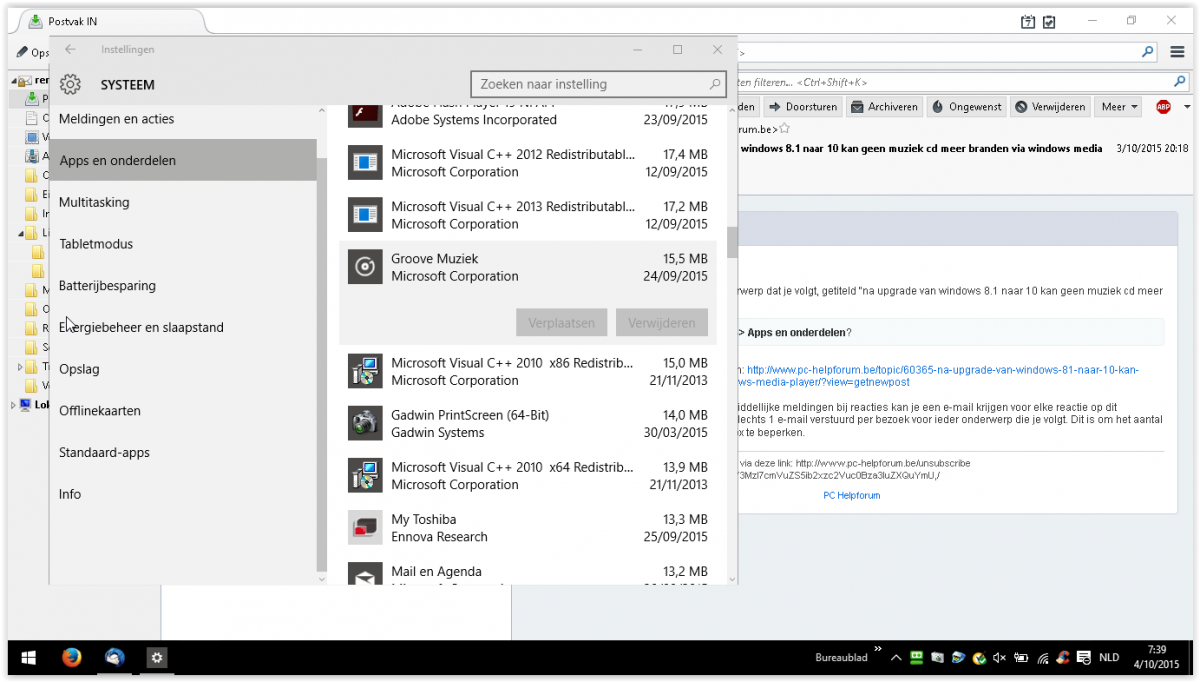Open the dropdown arrow next to ABP
Screen dimensions: 1200x682
point(1187,107)
